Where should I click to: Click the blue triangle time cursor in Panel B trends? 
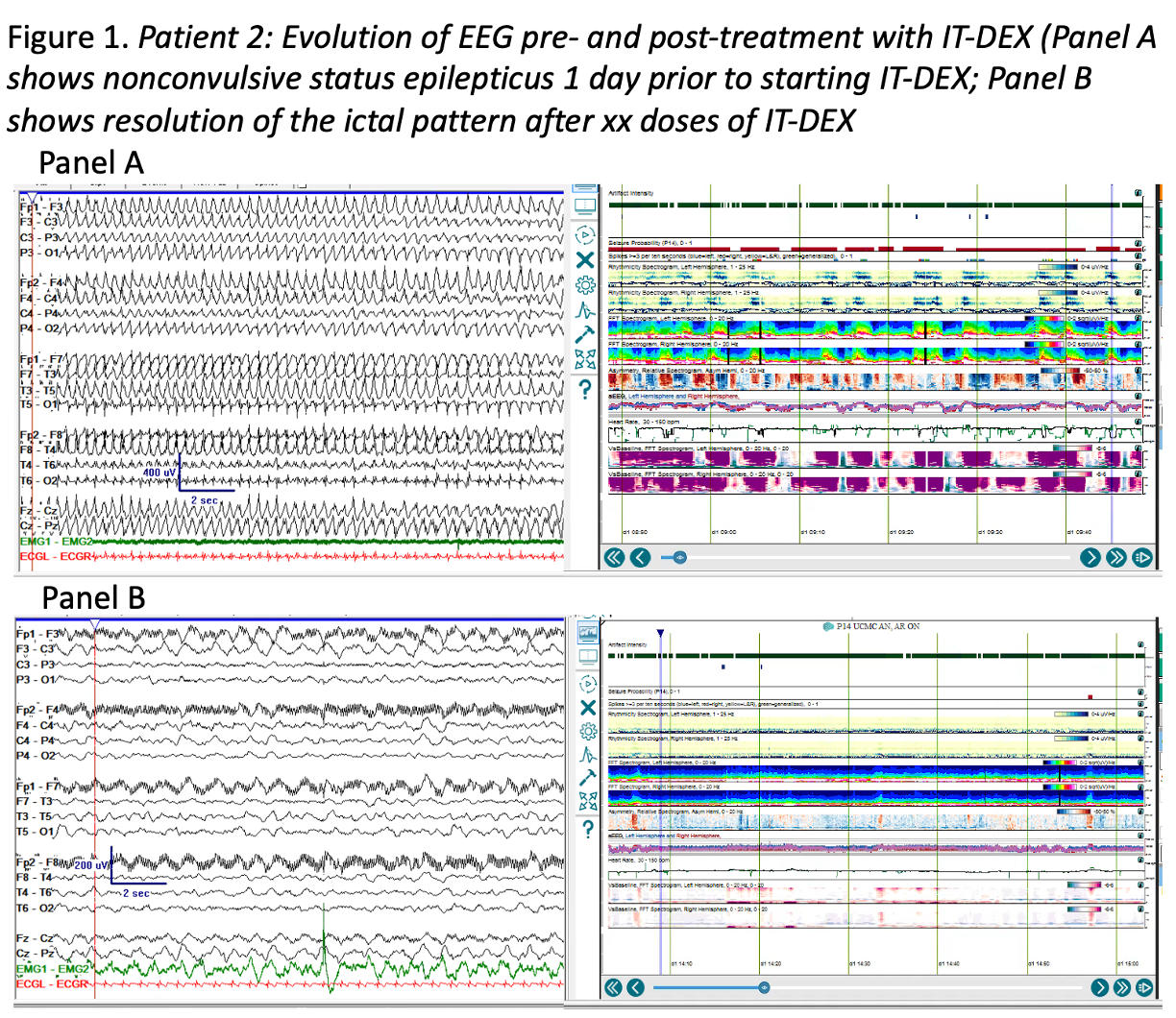[x=660, y=634]
